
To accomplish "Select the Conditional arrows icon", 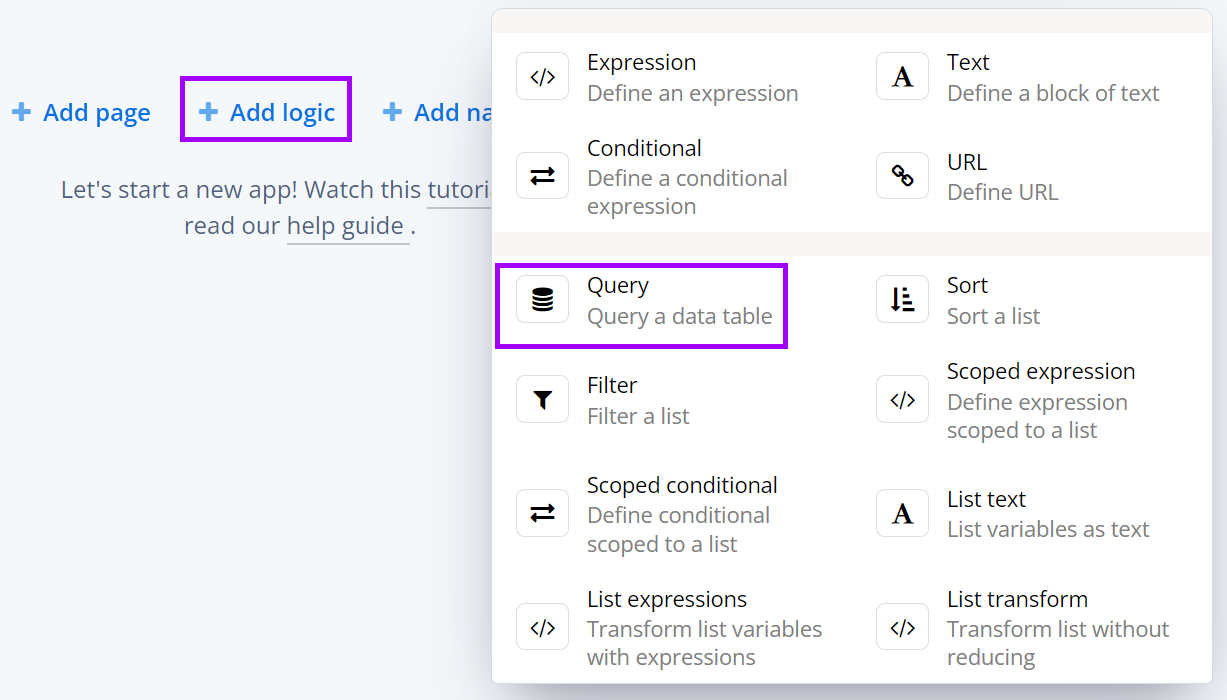I will tap(542, 176).
